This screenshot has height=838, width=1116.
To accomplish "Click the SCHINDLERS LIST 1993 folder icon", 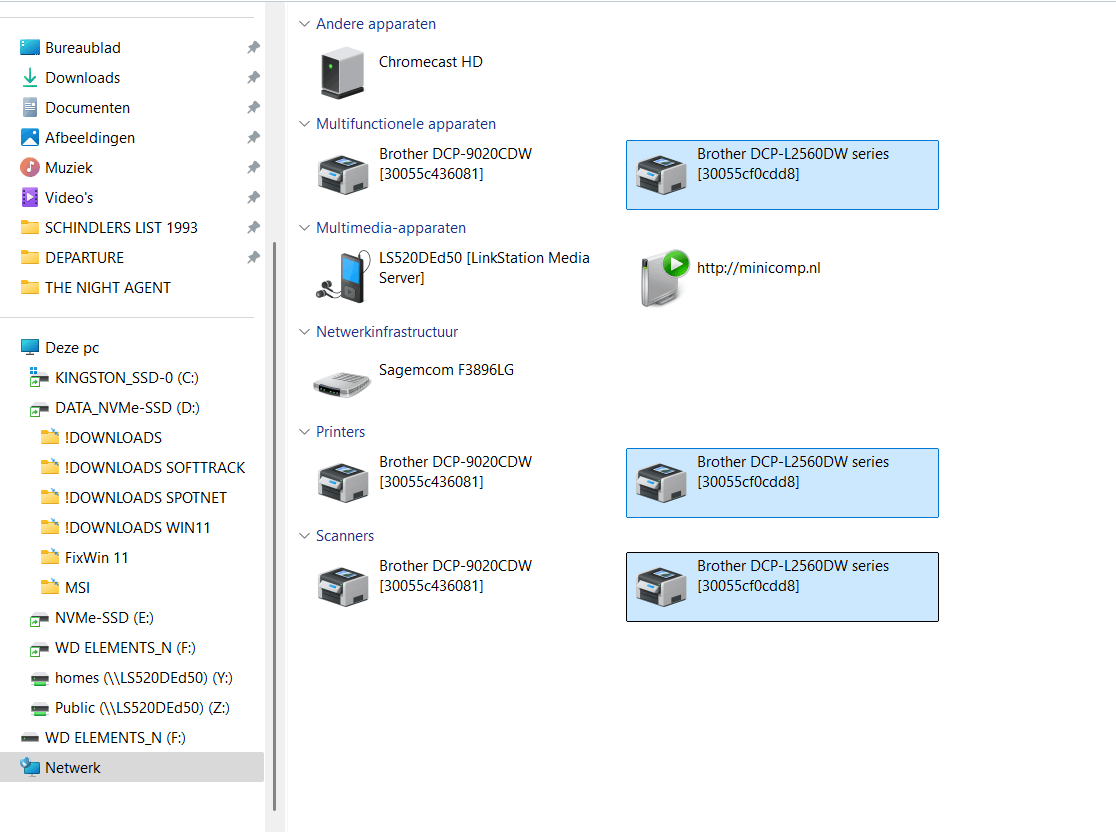I will tap(30, 227).
